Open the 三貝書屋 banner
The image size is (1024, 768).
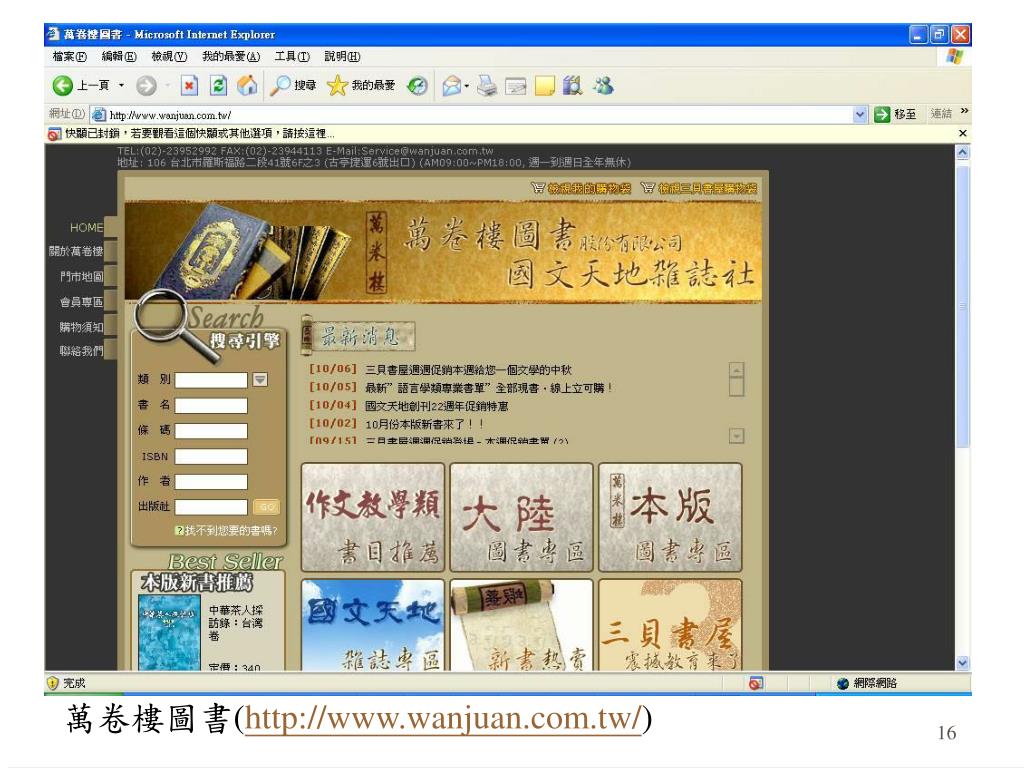(671, 624)
